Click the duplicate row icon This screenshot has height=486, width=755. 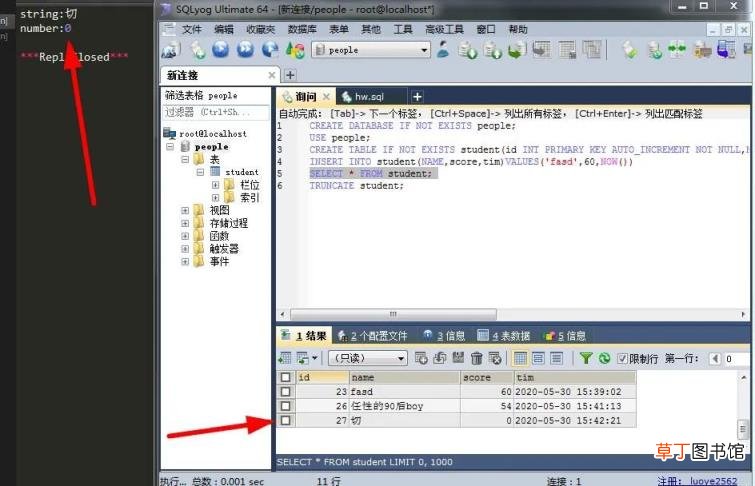pyautogui.click(x=440, y=358)
